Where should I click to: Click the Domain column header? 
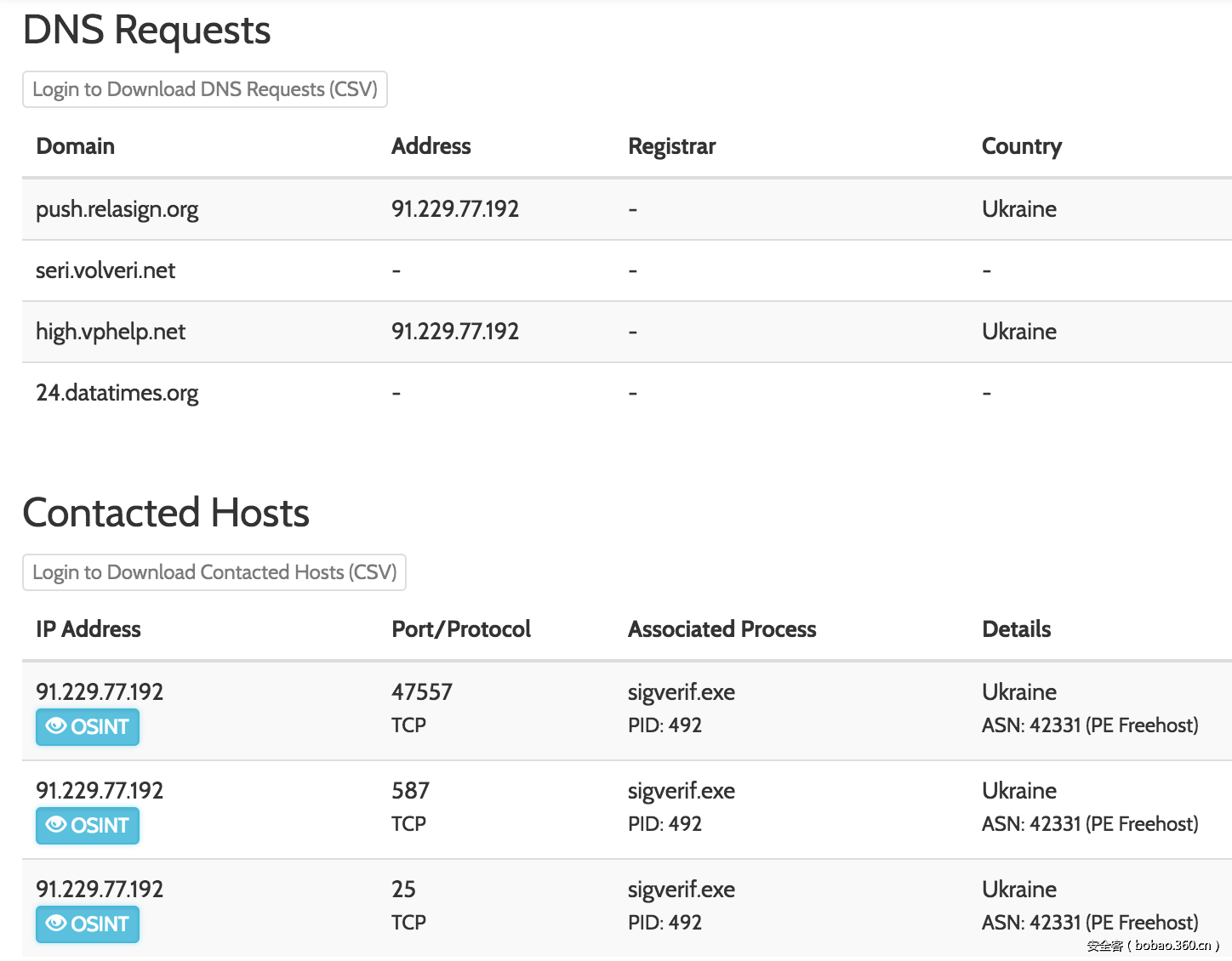(x=75, y=146)
